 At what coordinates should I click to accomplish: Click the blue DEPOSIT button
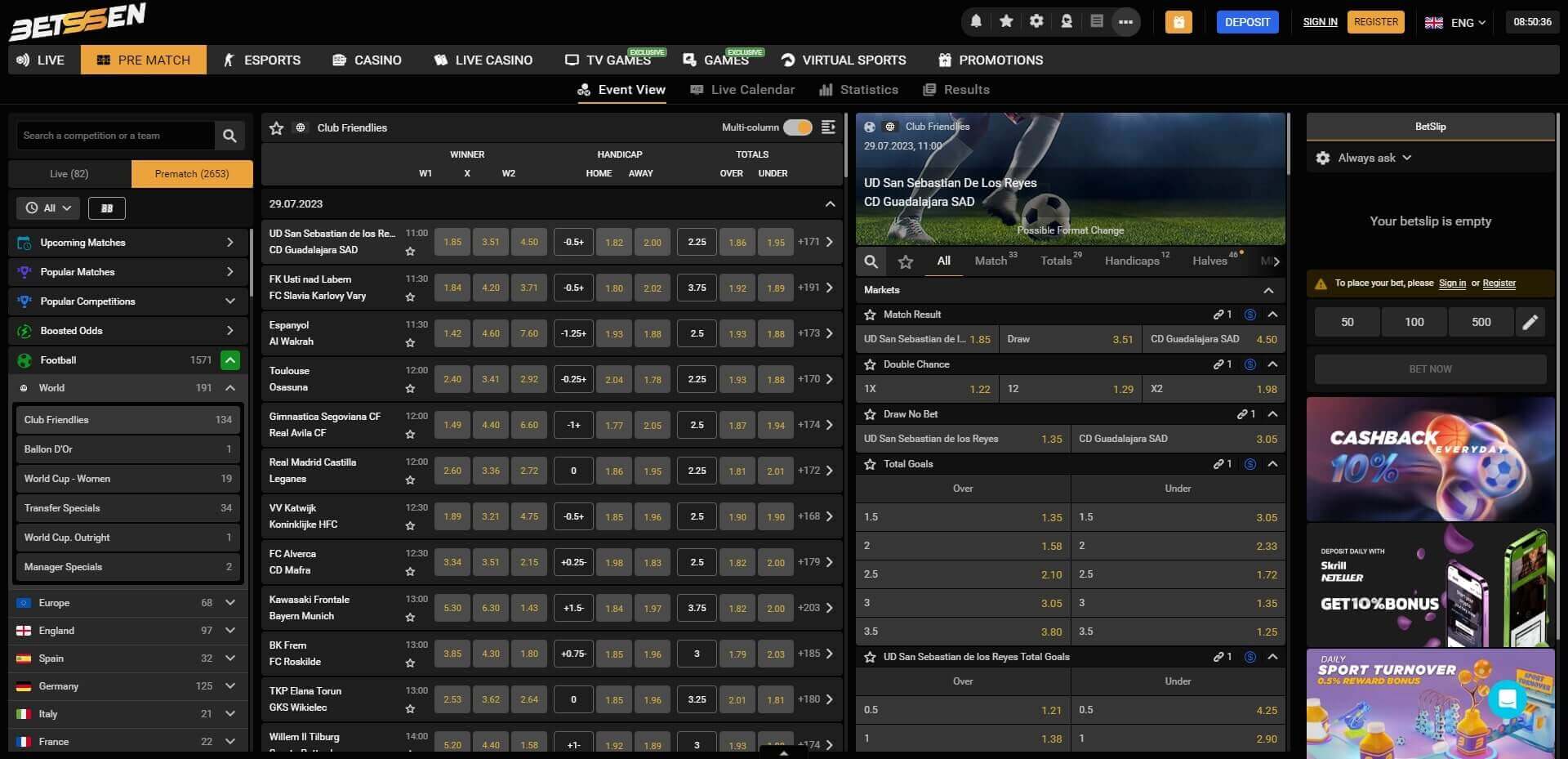[x=1247, y=22]
